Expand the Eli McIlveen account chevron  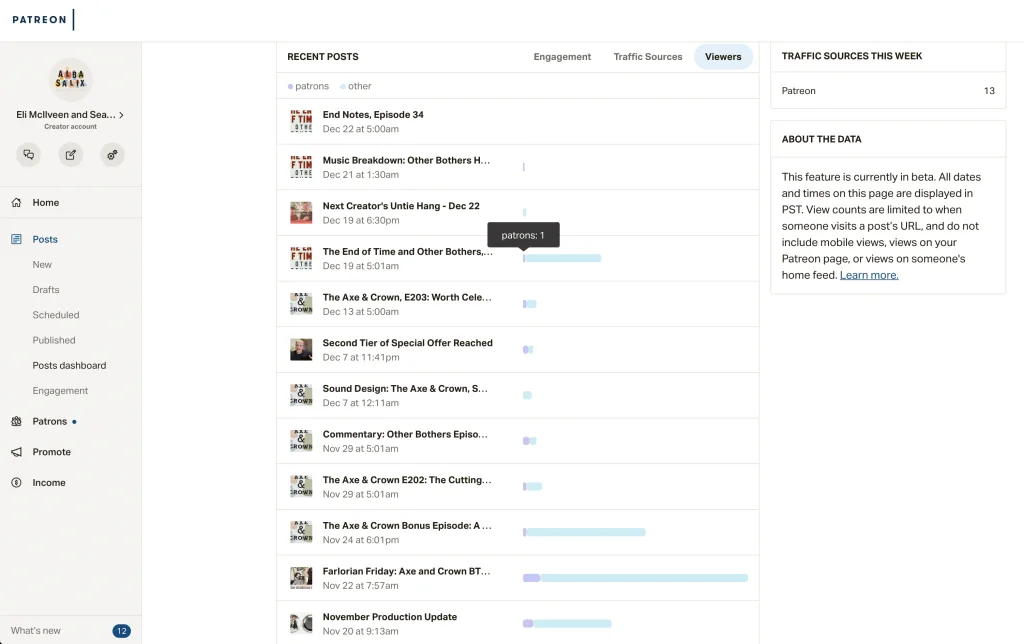(121, 115)
